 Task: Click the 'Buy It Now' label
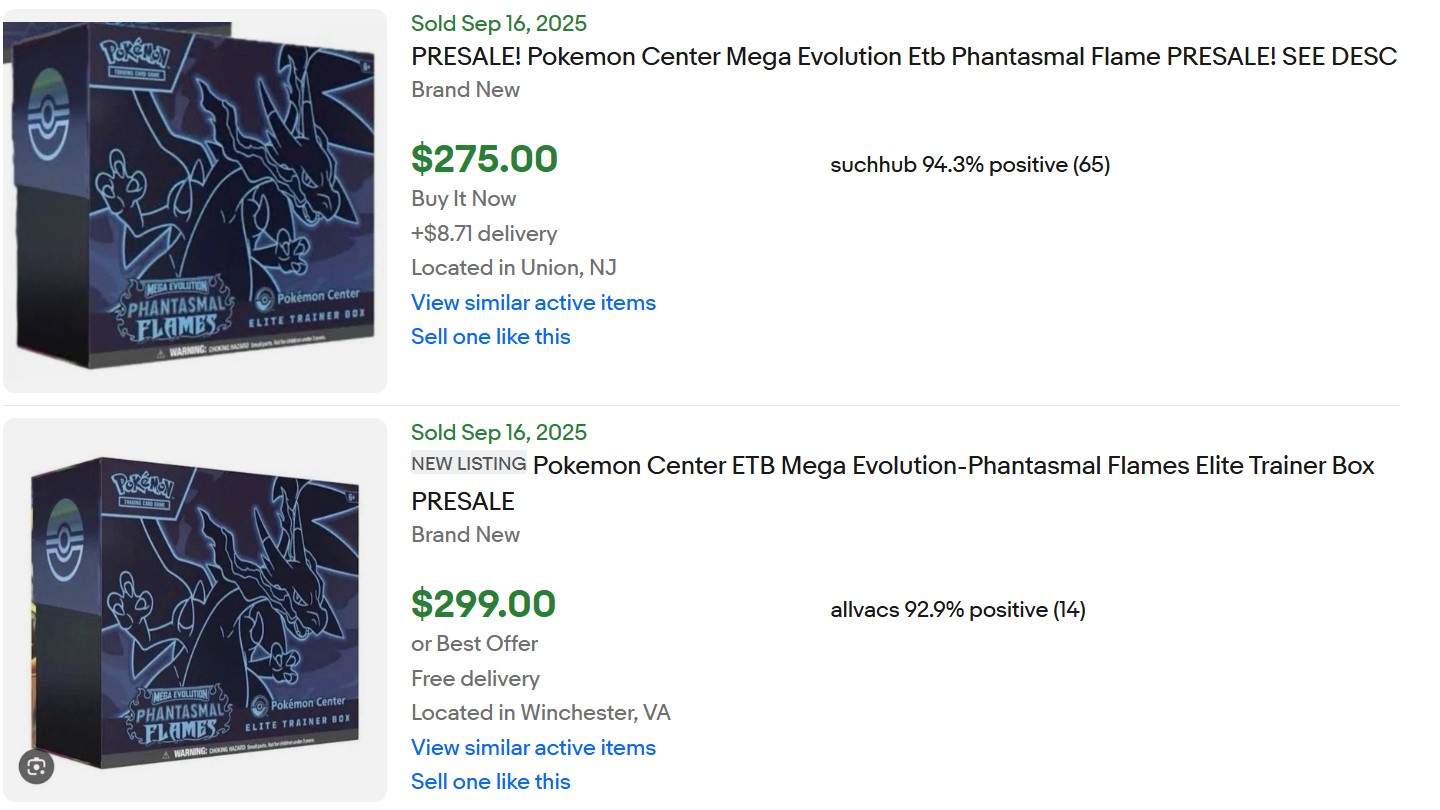tap(463, 199)
